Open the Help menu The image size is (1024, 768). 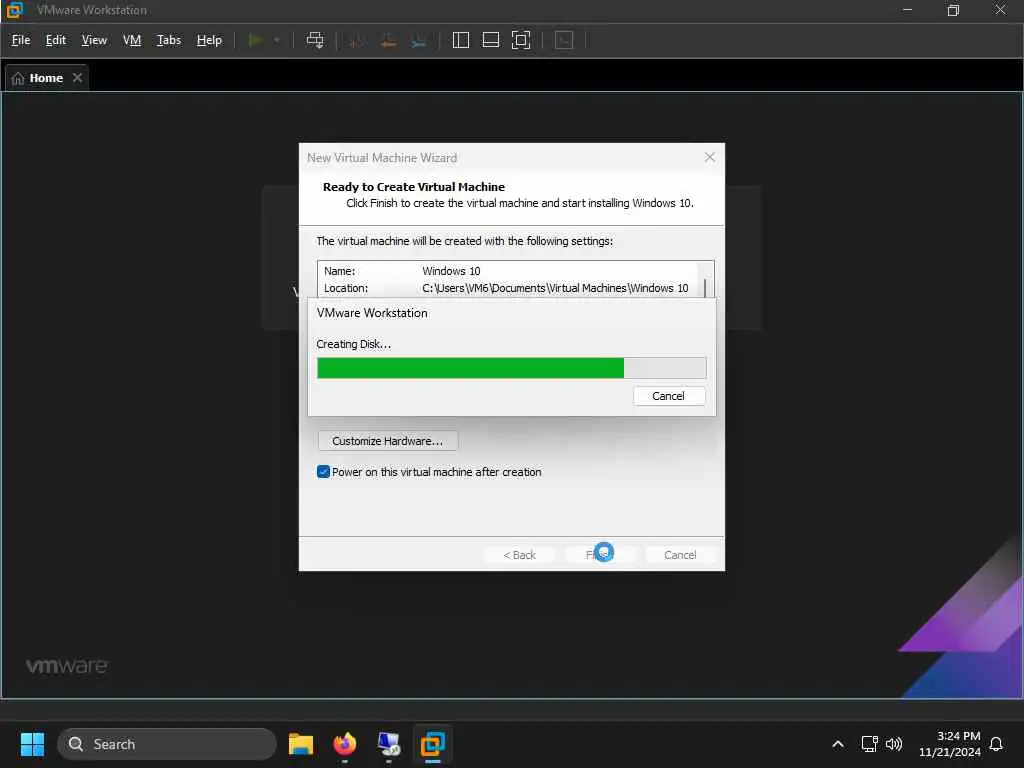tap(209, 40)
